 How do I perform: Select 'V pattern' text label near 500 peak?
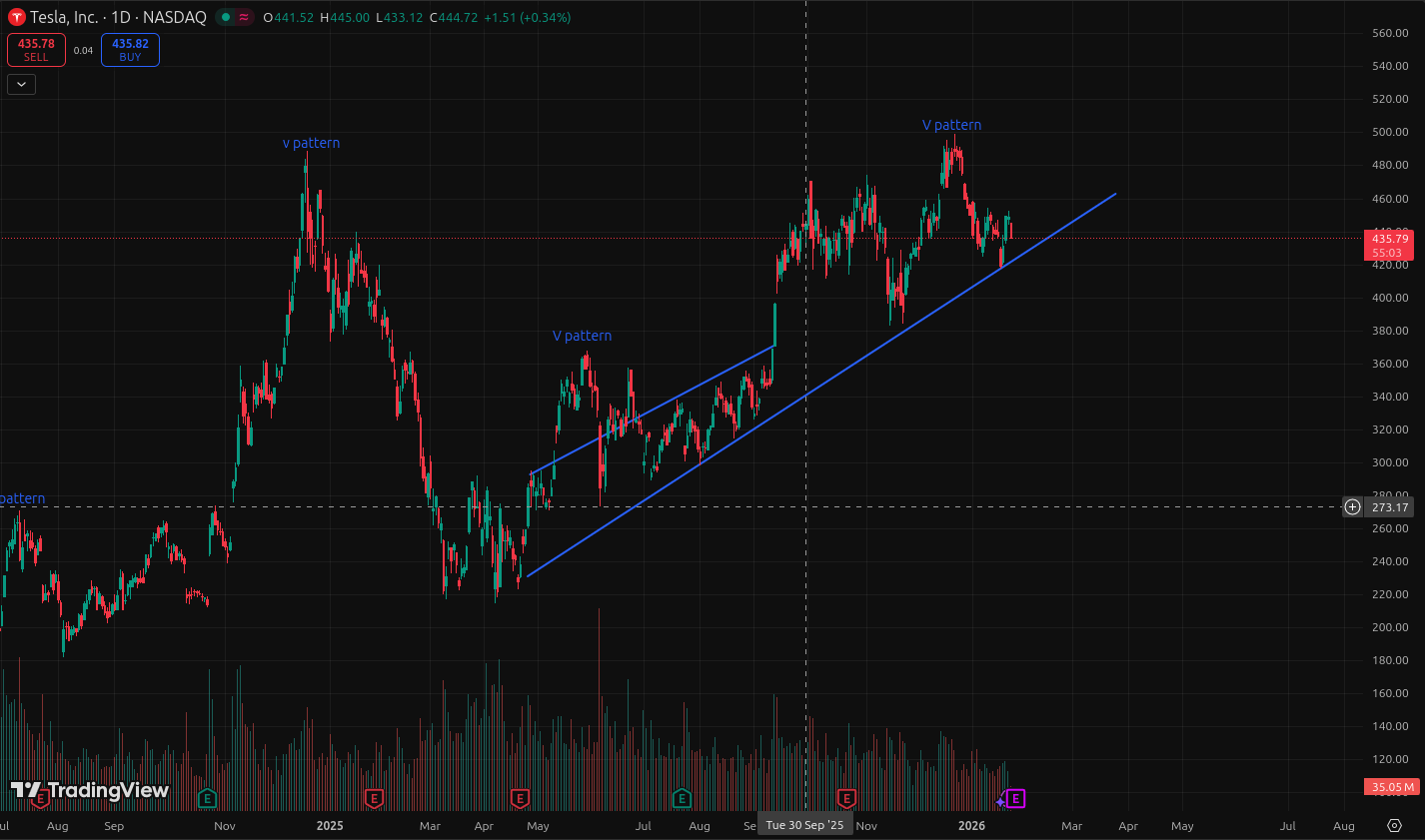pos(951,125)
